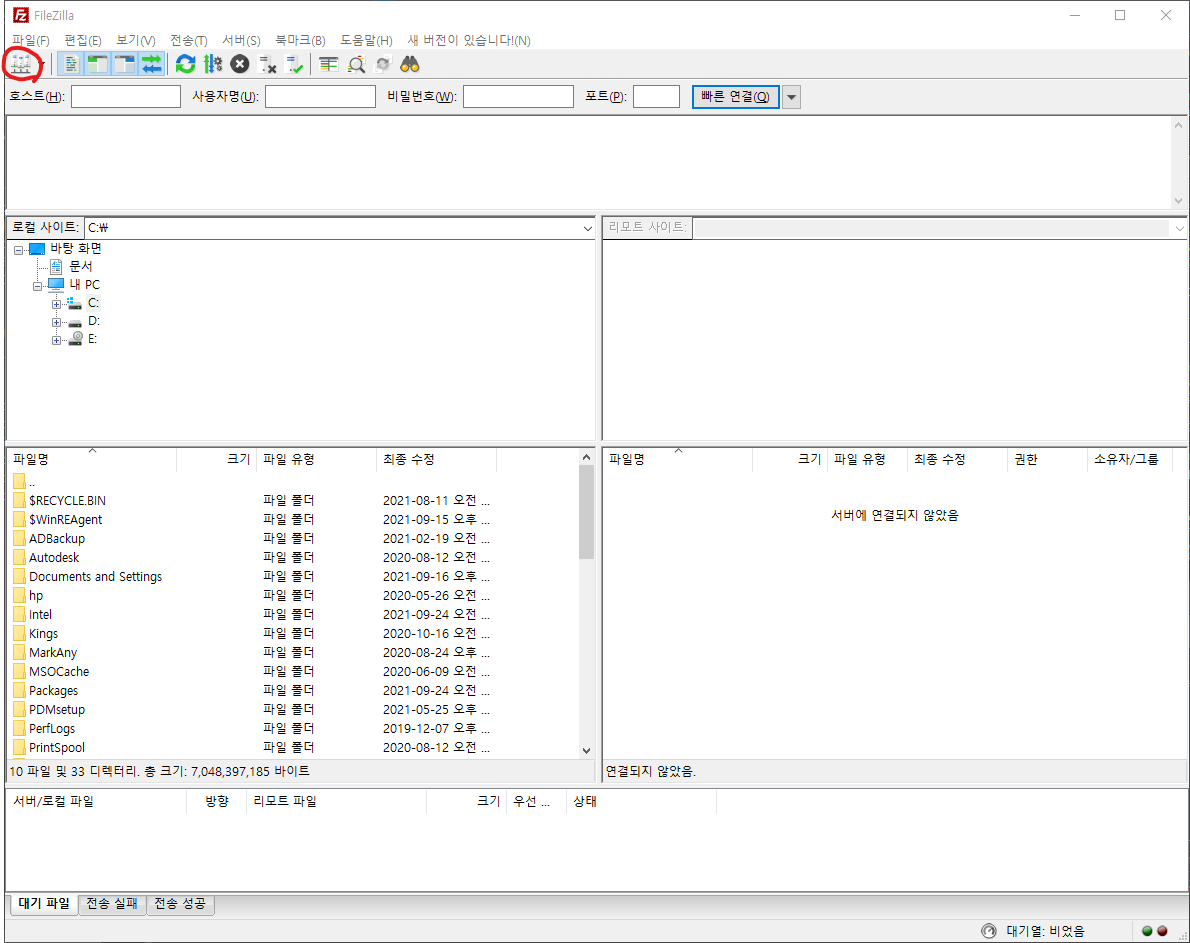Sort remote list by 권한 column
This screenshot has width=1190, height=943.
click(1047, 459)
